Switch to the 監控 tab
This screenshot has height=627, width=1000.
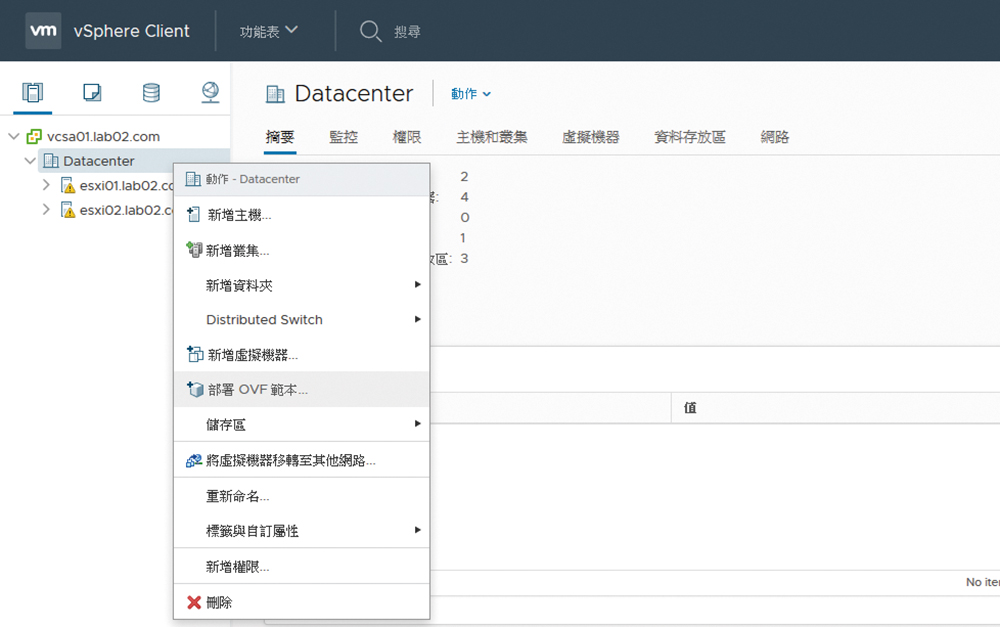pos(343,136)
